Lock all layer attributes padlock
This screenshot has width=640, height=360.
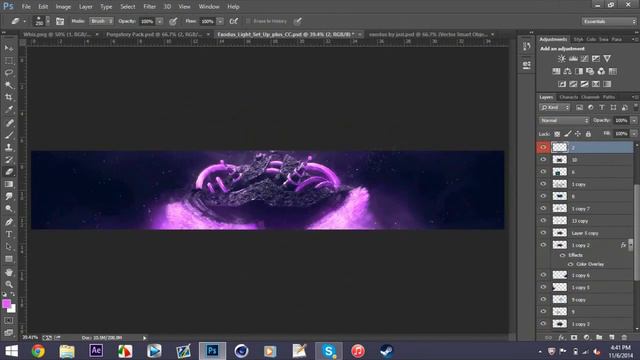pos(588,133)
